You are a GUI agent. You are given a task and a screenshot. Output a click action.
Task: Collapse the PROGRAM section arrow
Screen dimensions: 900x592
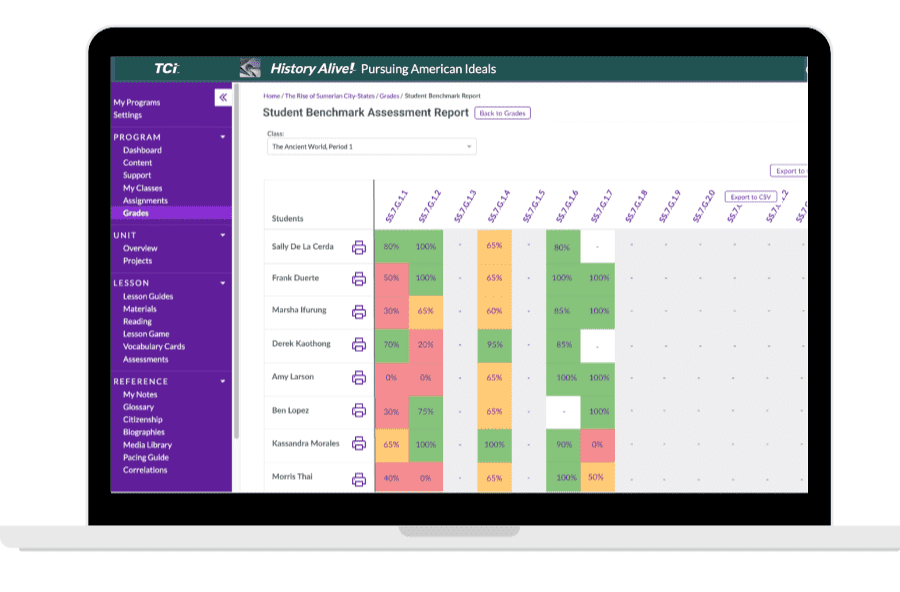223,137
